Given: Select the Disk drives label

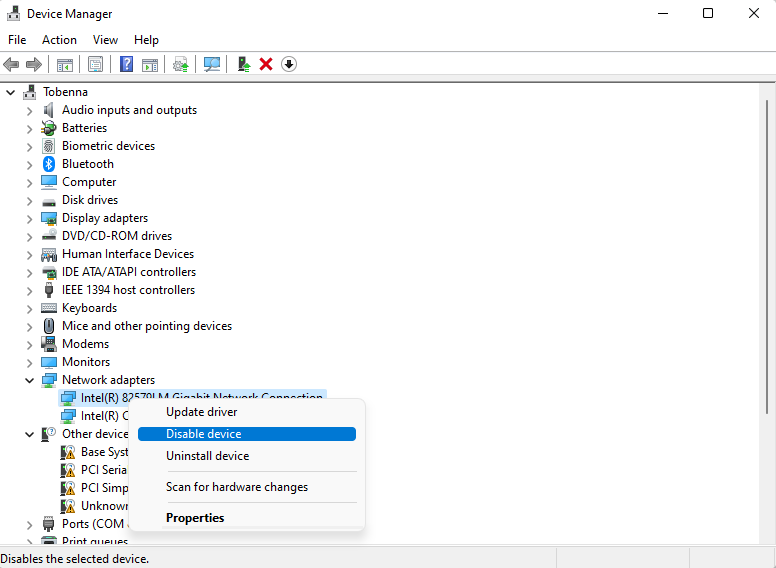Looking at the screenshot, I should pos(90,200).
